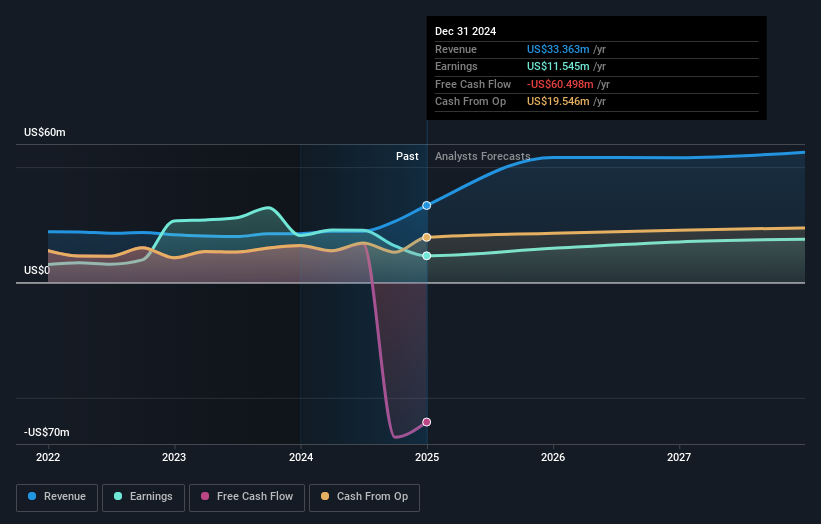Click the blue Revenue data point at 2025
This screenshot has width=821, height=524.
(x=427, y=205)
